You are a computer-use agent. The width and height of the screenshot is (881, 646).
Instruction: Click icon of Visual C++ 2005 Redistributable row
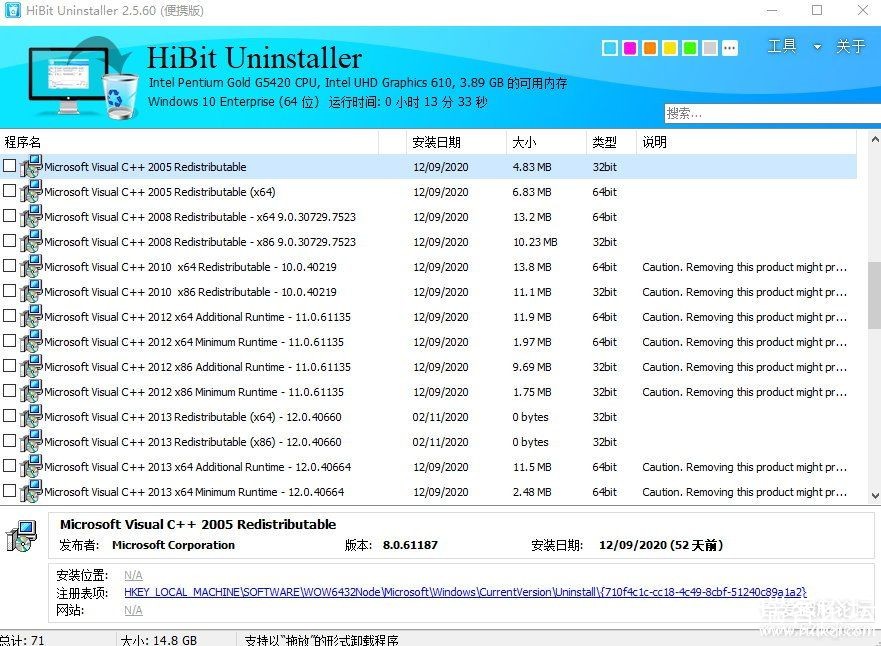31,166
